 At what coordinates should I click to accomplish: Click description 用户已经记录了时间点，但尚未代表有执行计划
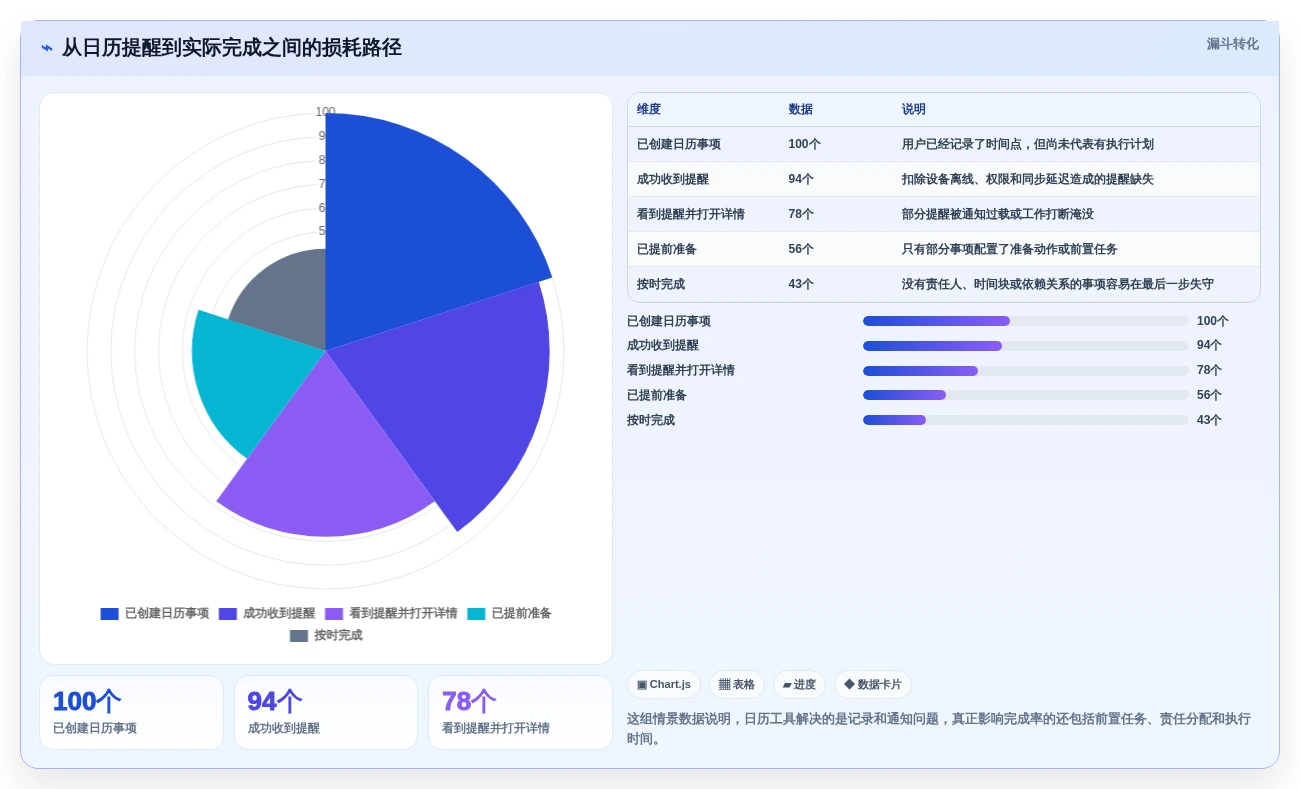coord(1028,144)
